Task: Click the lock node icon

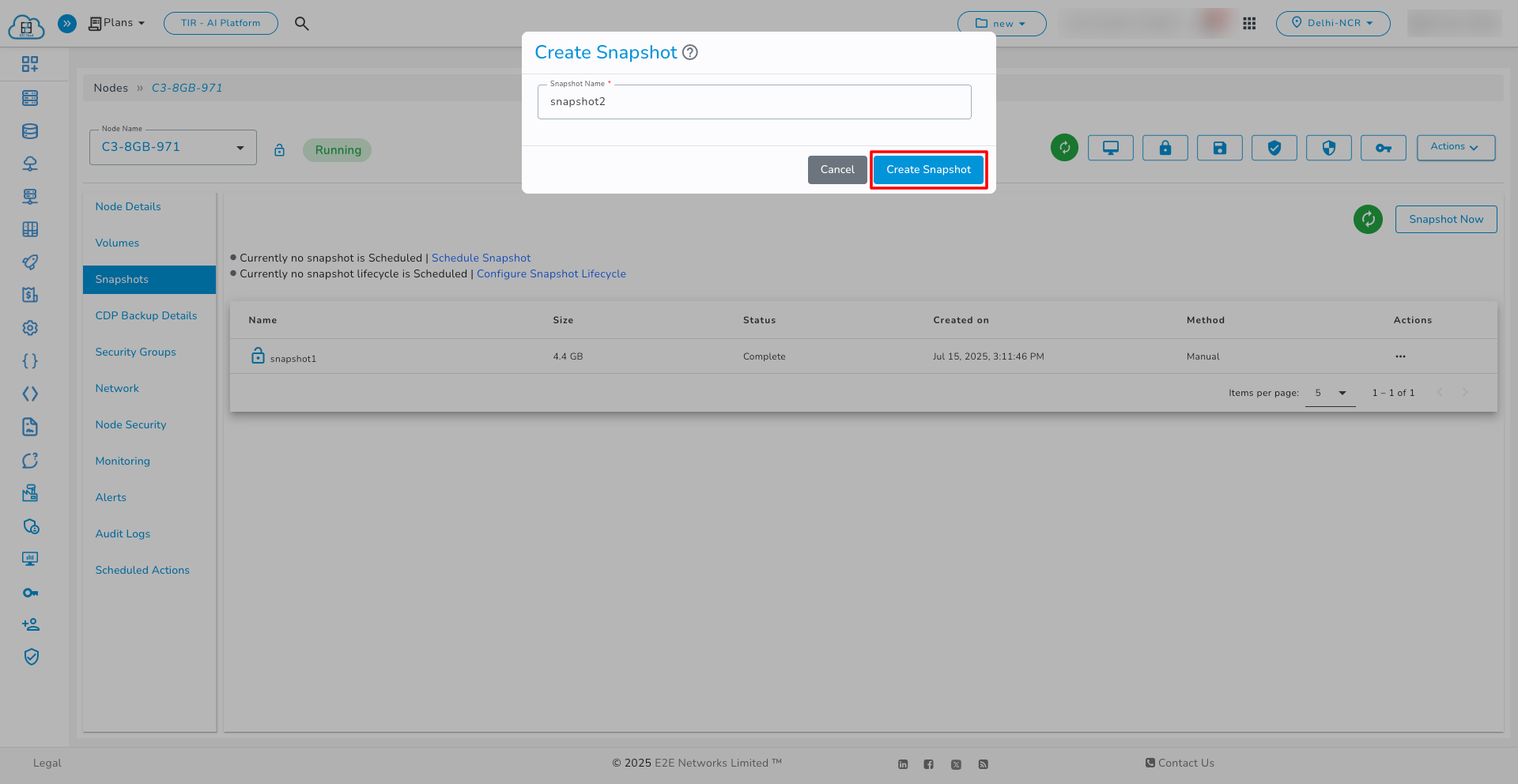Action: 1165,148
